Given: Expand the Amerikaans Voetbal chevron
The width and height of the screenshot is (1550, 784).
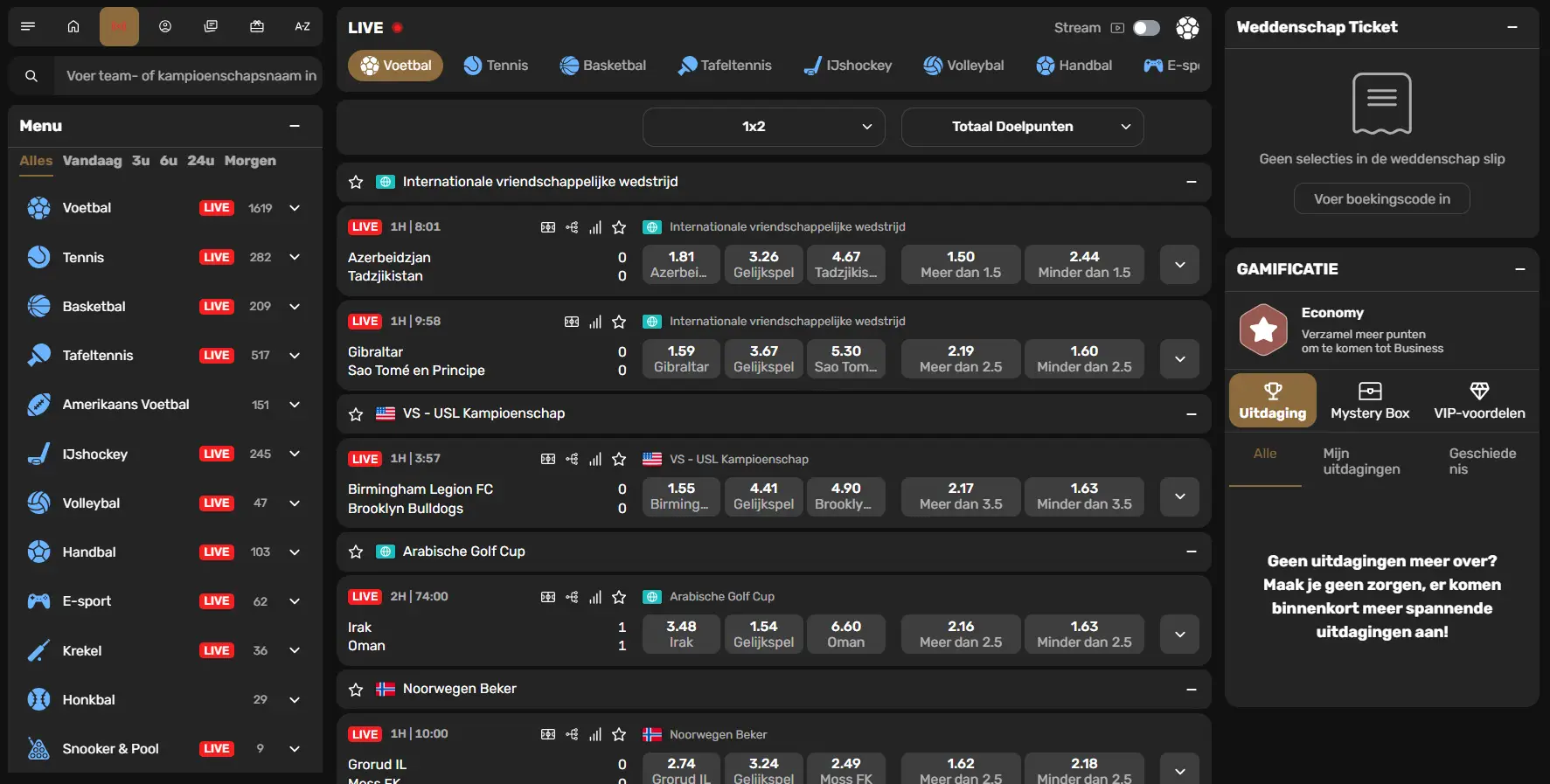Looking at the screenshot, I should pos(295,405).
